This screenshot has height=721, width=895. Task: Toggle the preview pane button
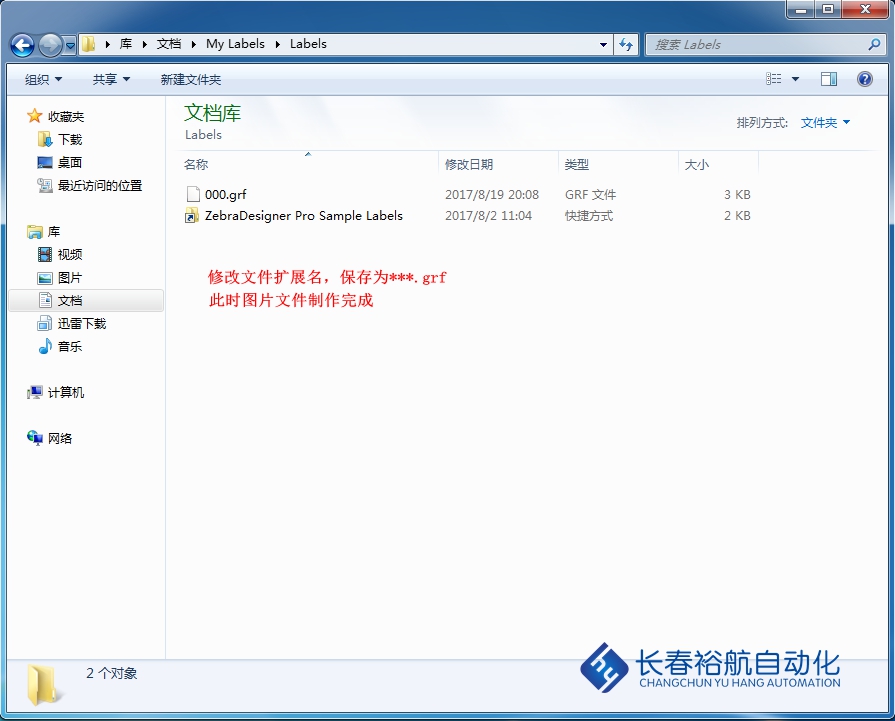pyautogui.click(x=829, y=79)
